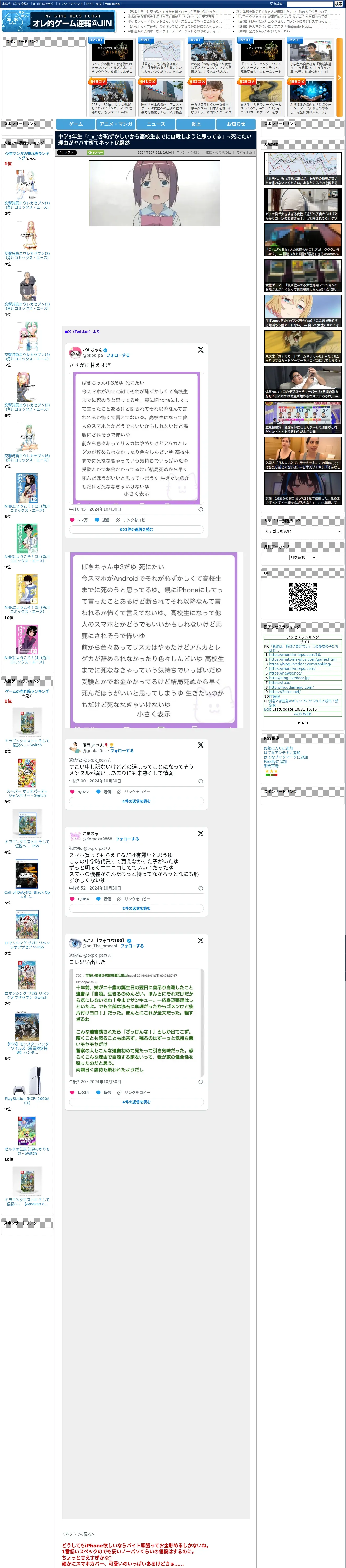Click https://moudamepo.com/10/ ranking link
The image size is (346, 1568).
[296, 655]
